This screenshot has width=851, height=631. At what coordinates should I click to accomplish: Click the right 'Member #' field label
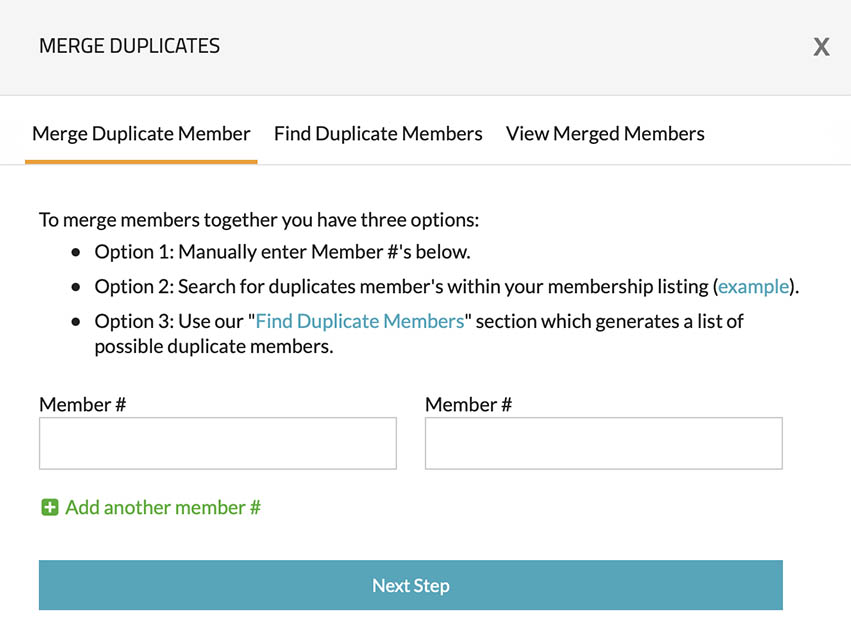468,405
